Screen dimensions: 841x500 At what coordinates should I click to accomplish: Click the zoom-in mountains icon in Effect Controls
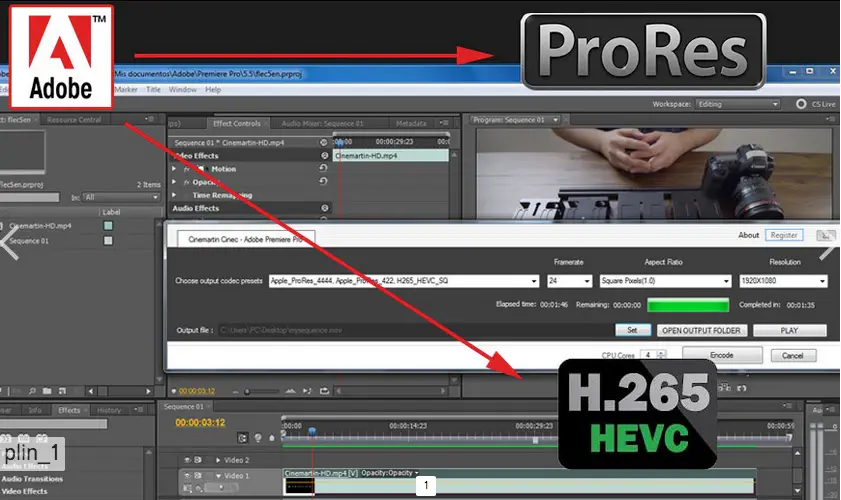pyautogui.click(x=290, y=391)
